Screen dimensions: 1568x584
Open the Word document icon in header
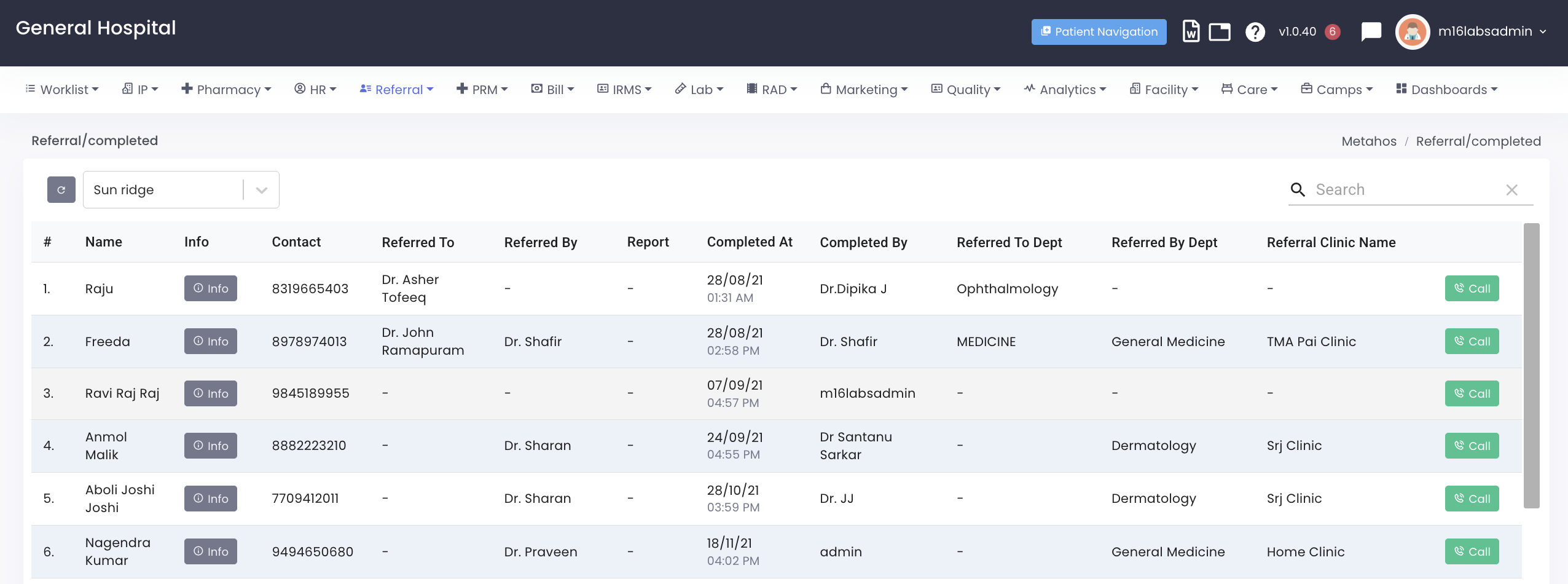click(1191, 31)
